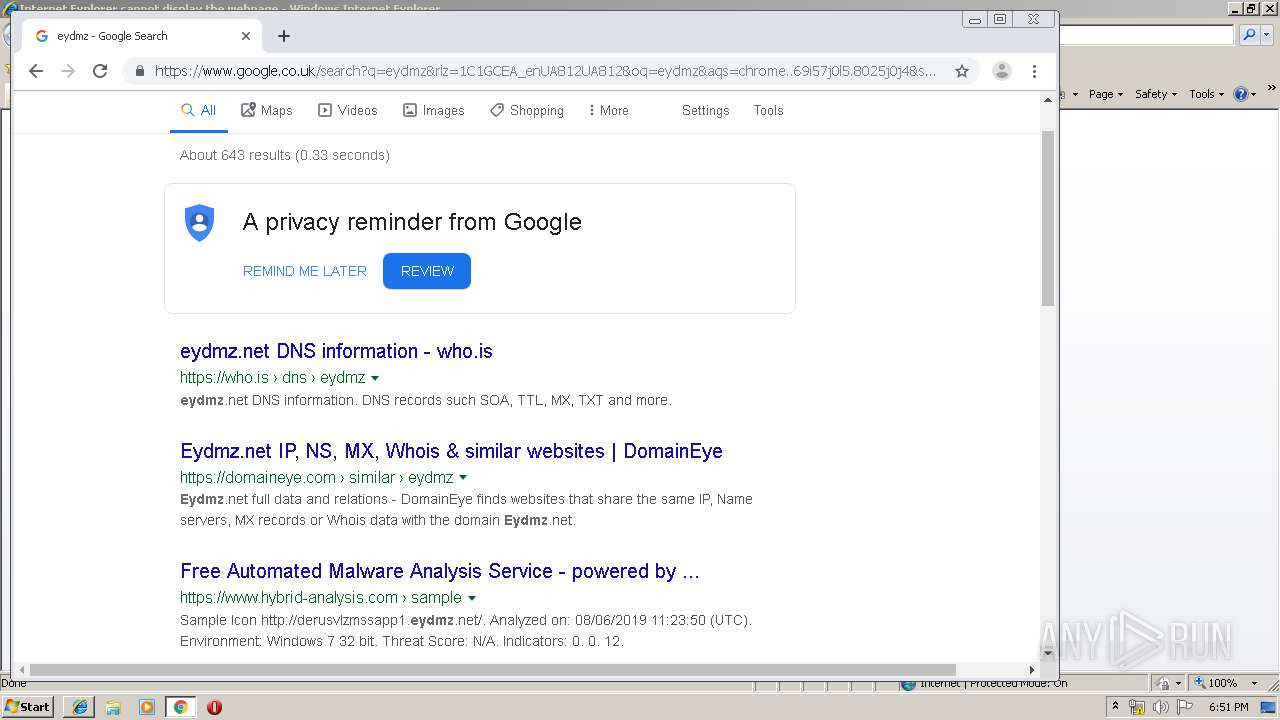The height and width of the screenshot is (720, 1280).
Task: Open Windows Explorer folder taskbar icon
Action: 113,707
